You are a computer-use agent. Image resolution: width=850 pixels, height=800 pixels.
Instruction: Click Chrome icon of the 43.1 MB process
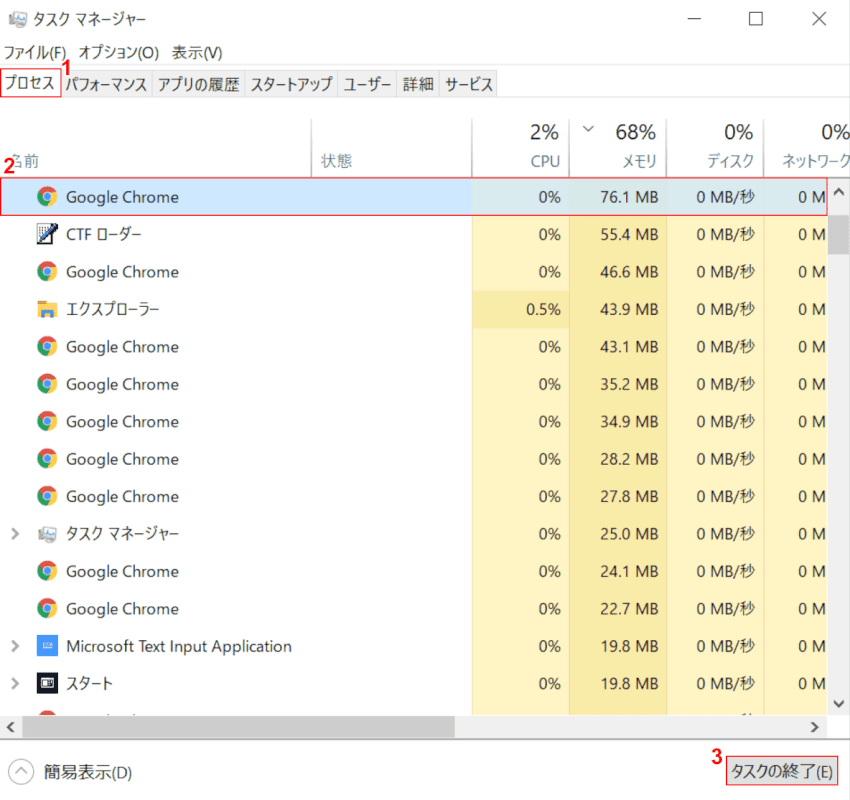(47, 346)
